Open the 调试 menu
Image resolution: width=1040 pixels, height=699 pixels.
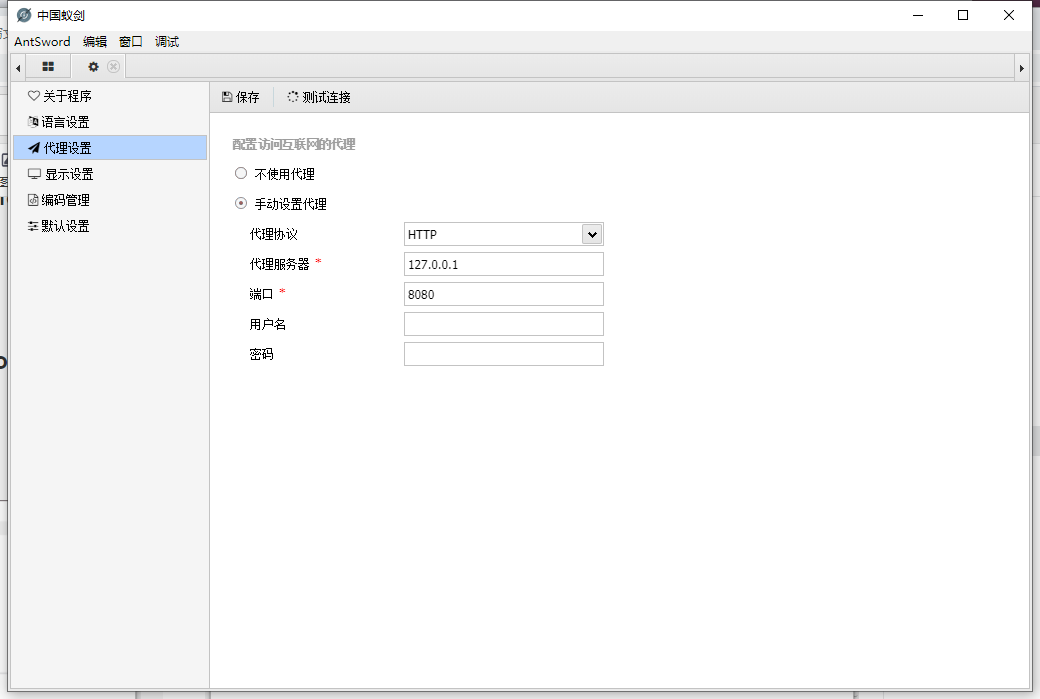click(x=166, y=41)
